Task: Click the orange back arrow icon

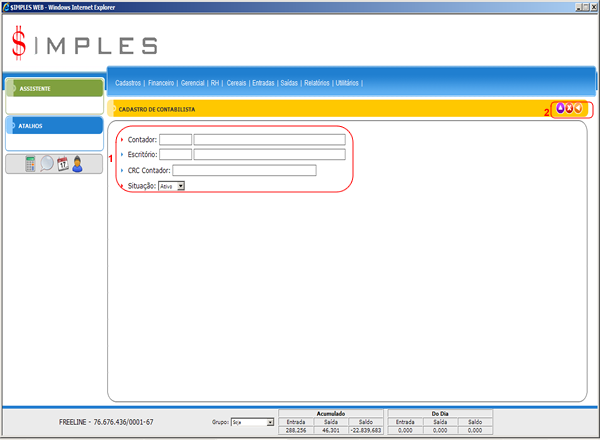Action: pyautogui.click(x=578, y=109)
